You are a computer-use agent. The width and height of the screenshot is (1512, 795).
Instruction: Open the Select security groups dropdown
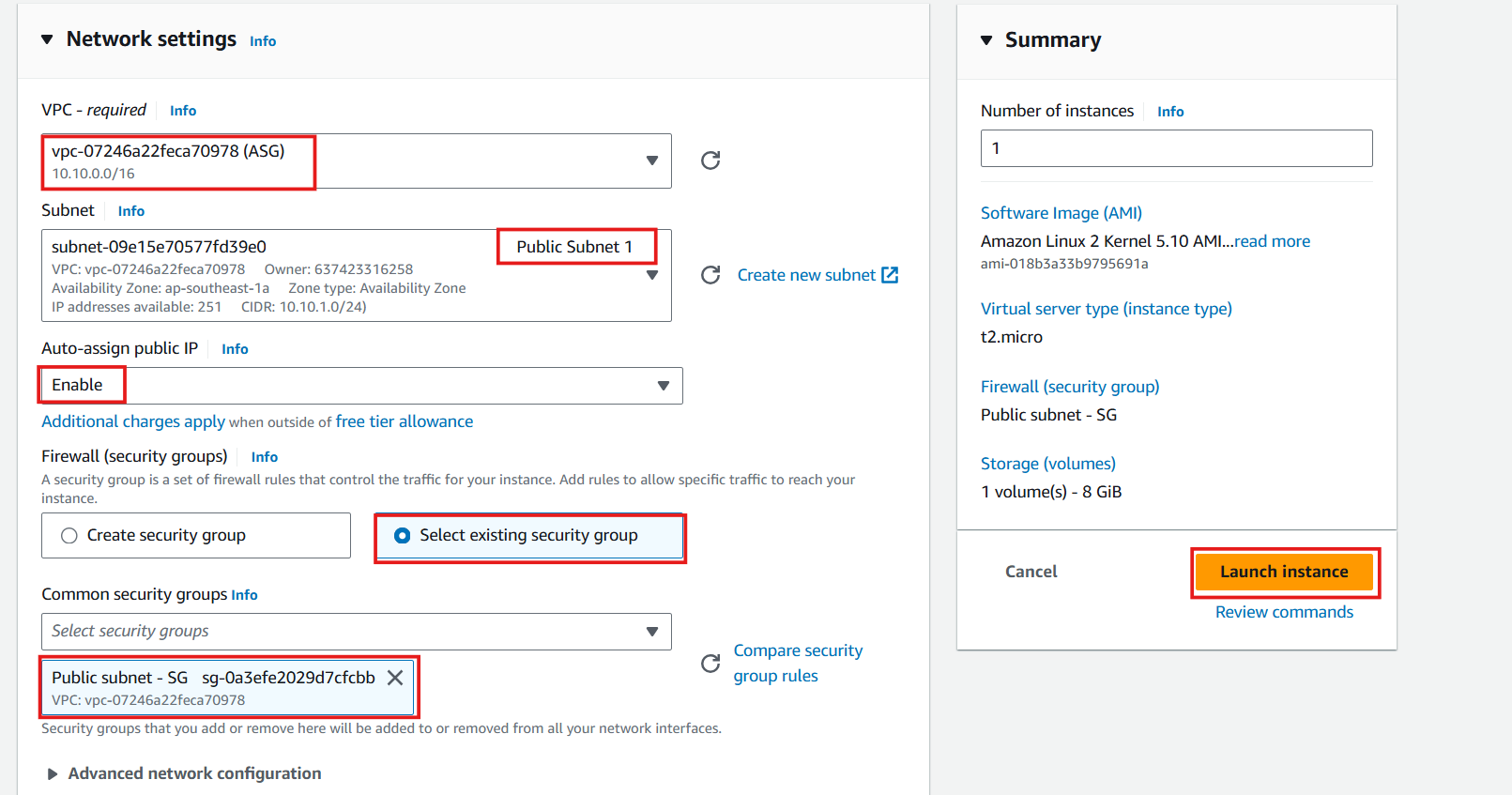coord(357,632)
